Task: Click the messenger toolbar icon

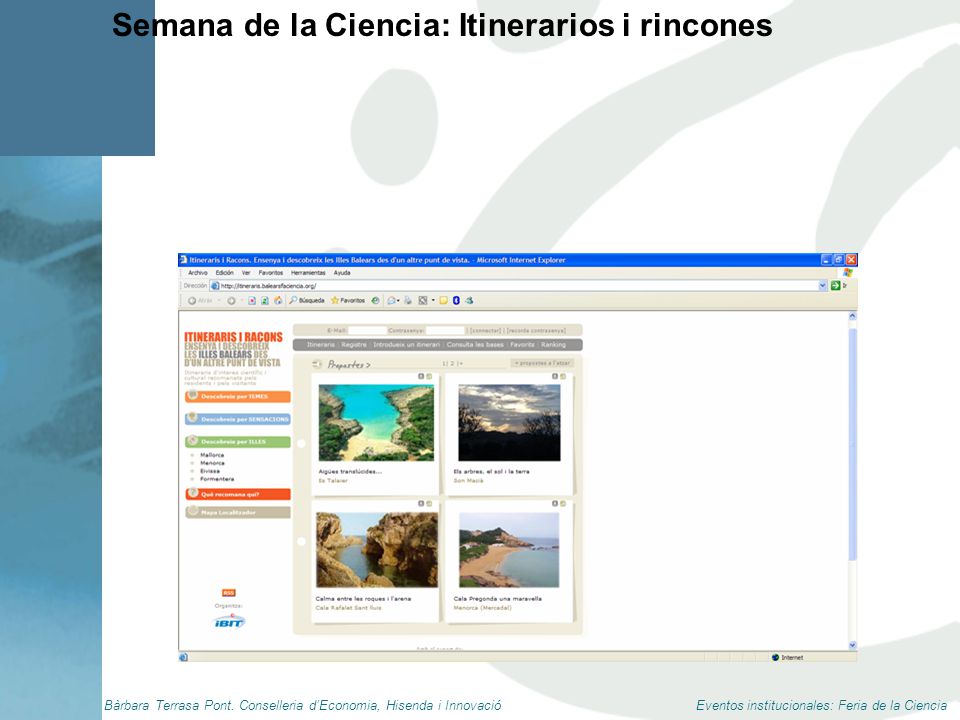Action: click(x=469, y=301)
